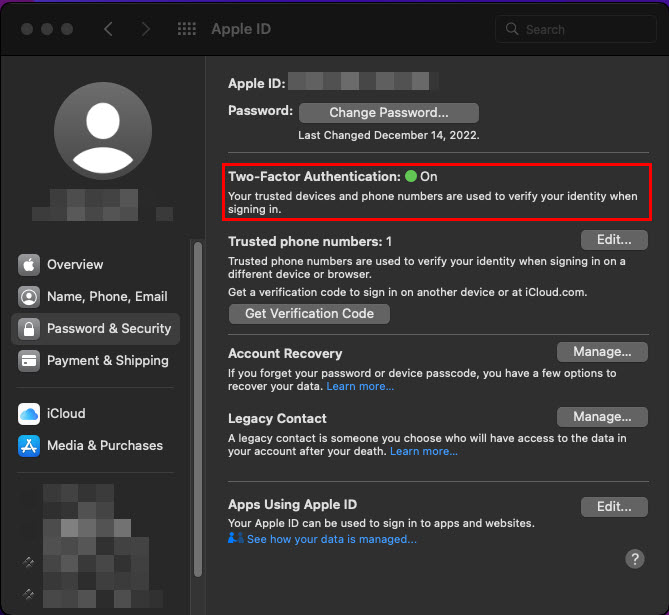The height and width of the screenshot is (615, 669).
Task: Click the search magnifier icon
Action: 512,29
